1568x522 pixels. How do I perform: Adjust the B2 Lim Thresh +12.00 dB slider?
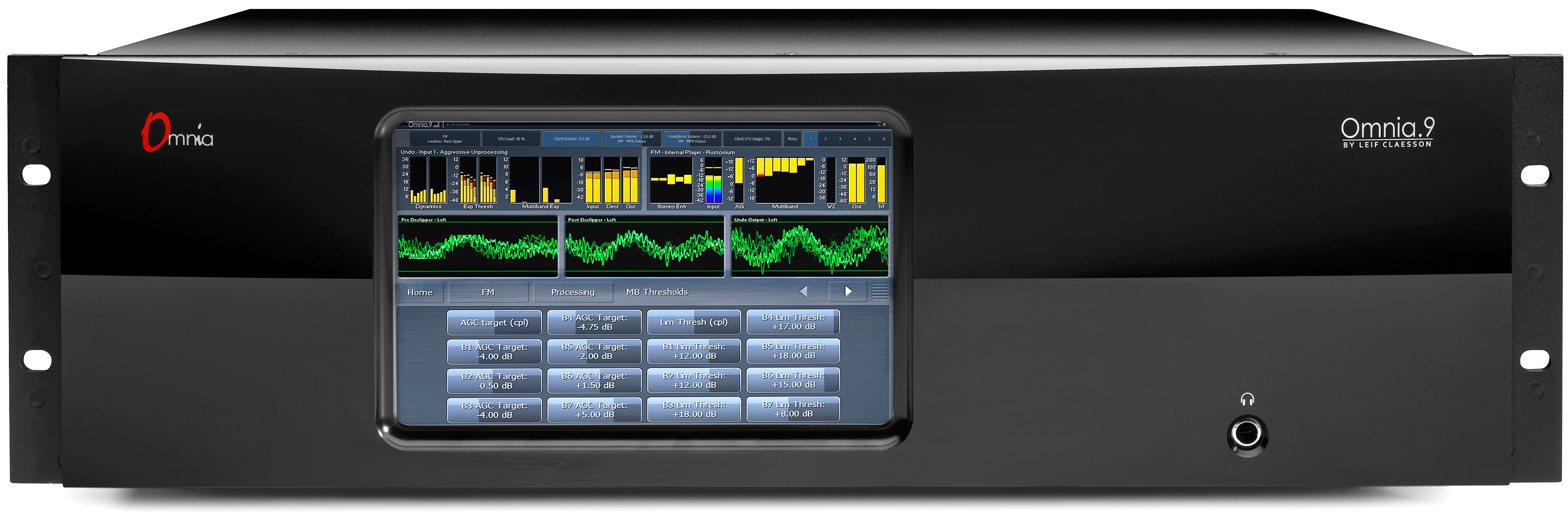coord(693,380)
